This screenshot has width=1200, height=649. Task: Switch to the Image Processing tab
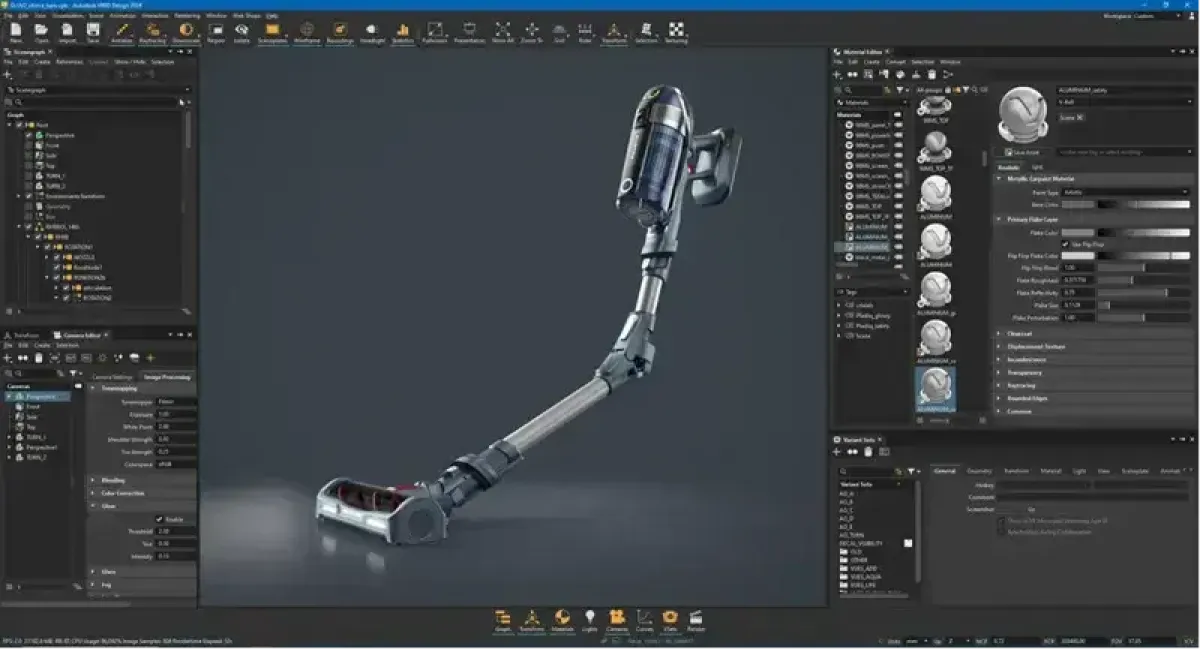[x=167, y=377]
